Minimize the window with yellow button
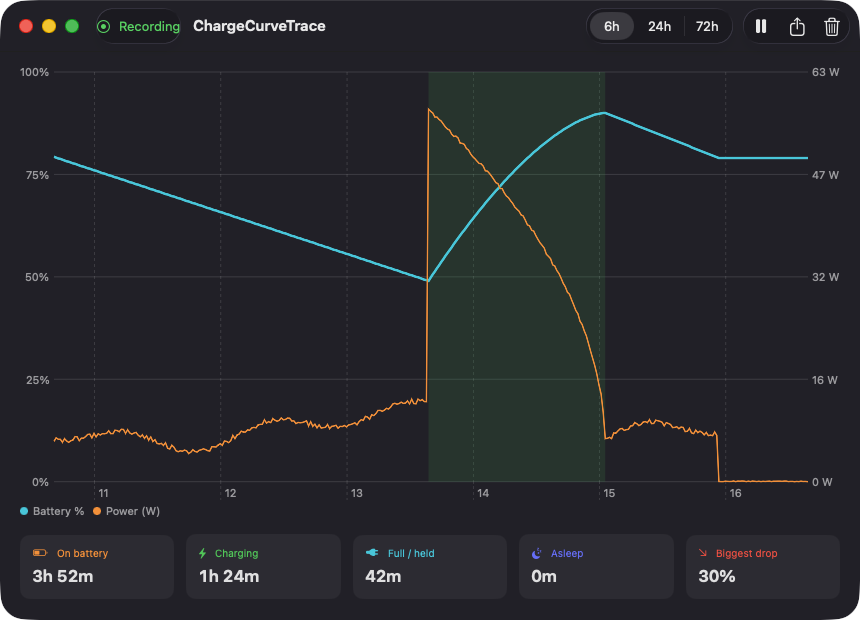The height and width of the screenshot is (620, 860). click(49, 26)
